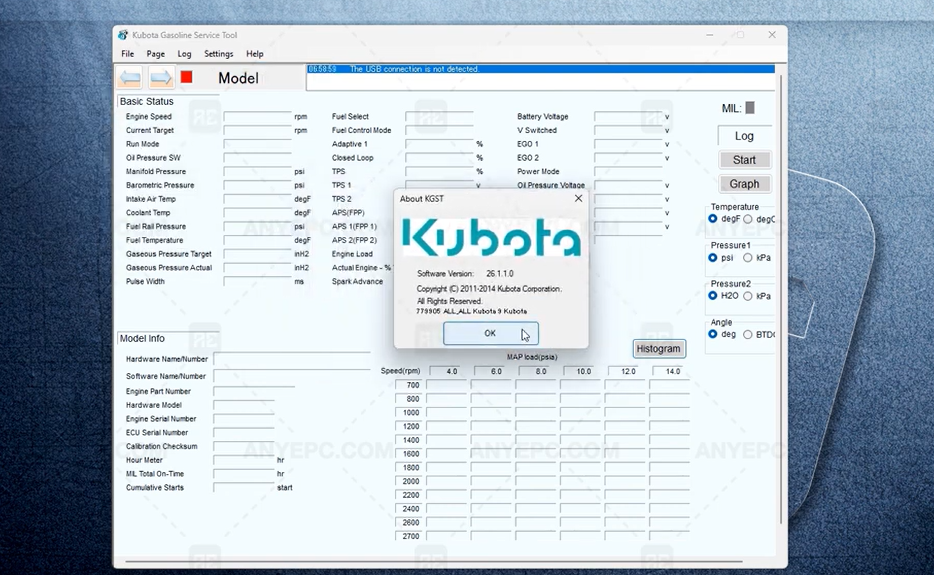934x575 pixels.
Task: Click the Start logging button
Action: pyautogui.click(x=744, y=160)
